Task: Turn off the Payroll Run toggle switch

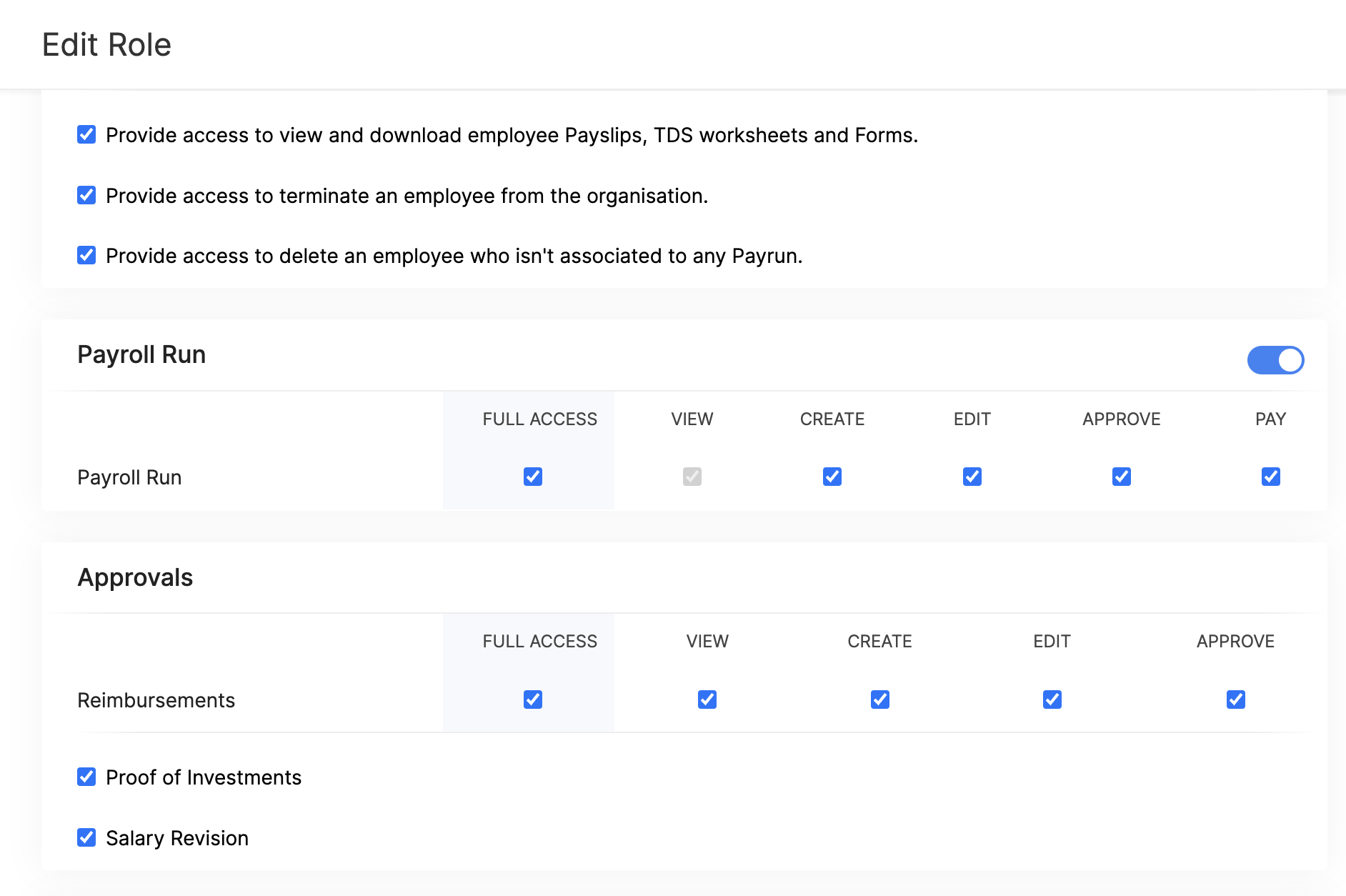Action: pyautogui.click(x=1275, y=360)
